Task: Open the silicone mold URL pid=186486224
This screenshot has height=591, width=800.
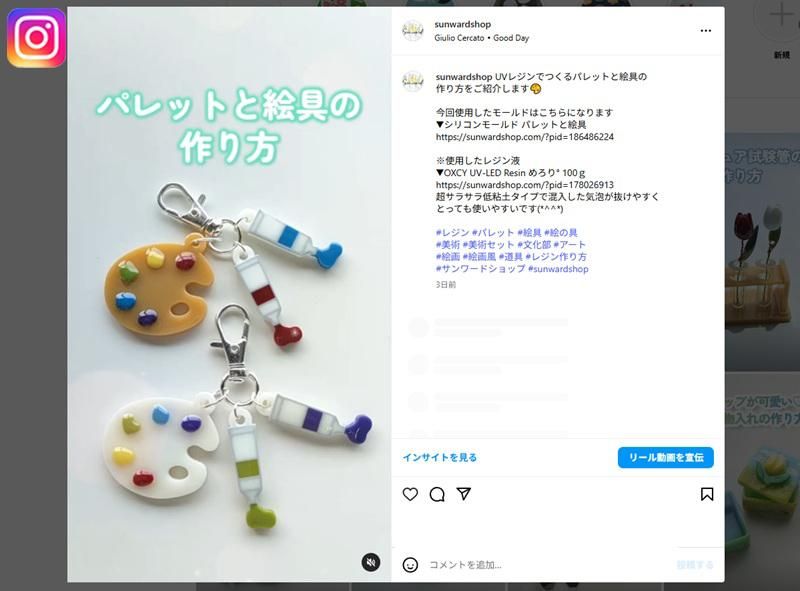Action: click(524, 137)
